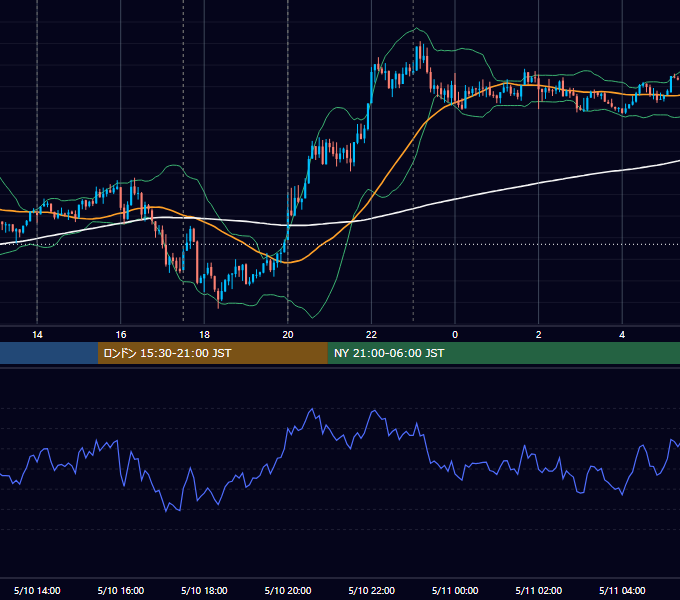Click the 5/10 20:00 date label
The width and height of the screenshot is (680, 600).
click(x=288, y=590)
